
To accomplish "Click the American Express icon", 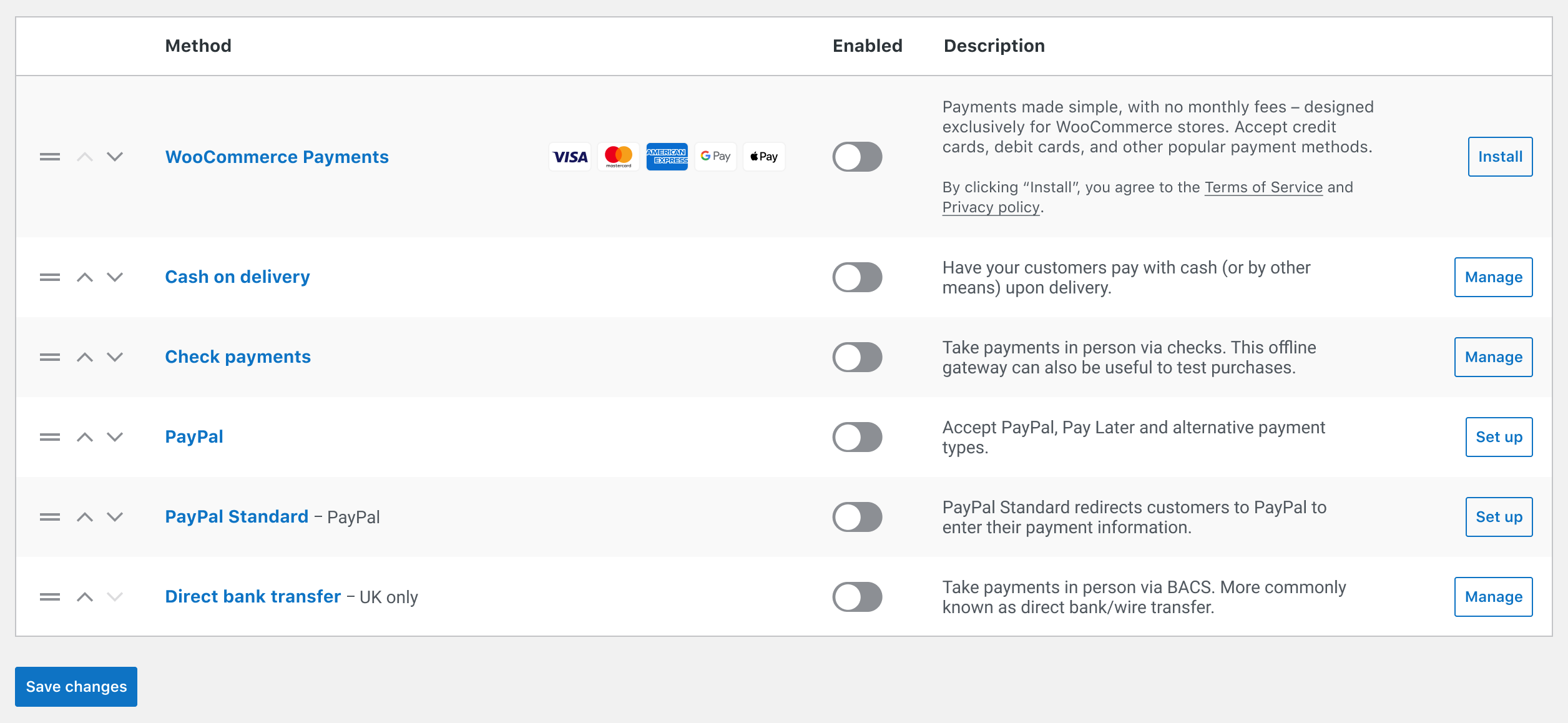I will tap(667, 157).
